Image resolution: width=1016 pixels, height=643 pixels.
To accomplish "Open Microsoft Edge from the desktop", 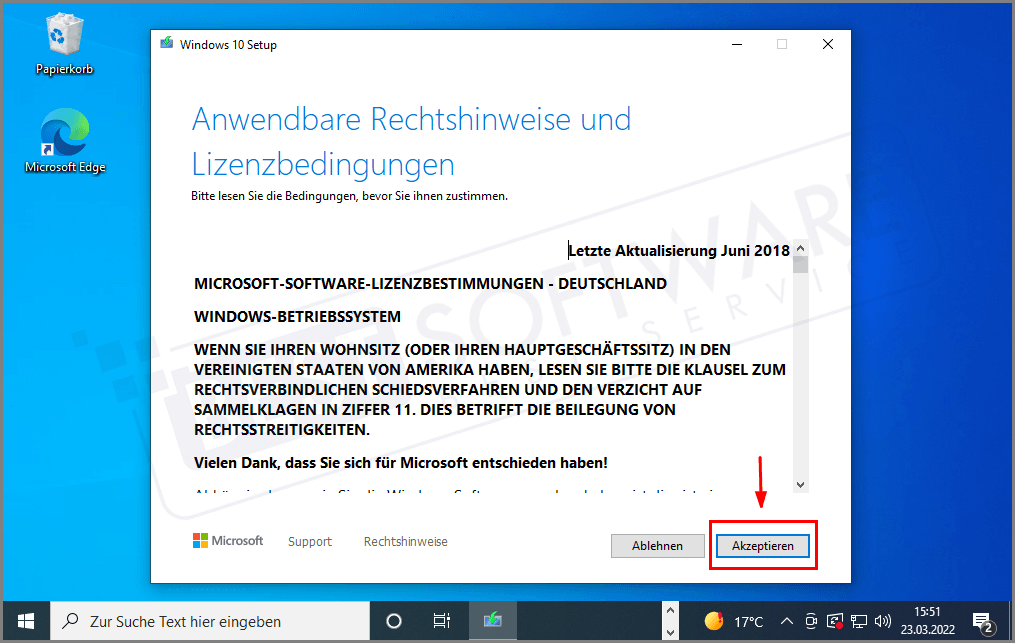I will point(64,131).
